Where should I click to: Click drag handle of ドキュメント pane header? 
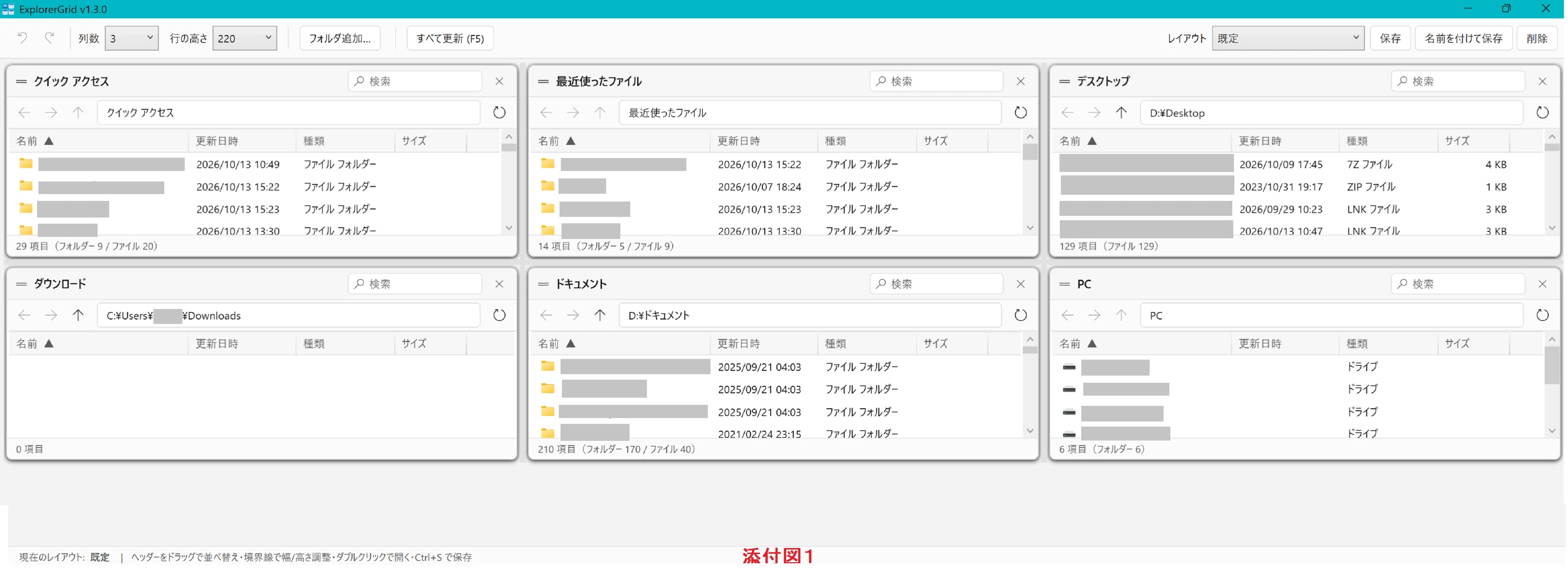pyautogui.click(x=544, y=283)
